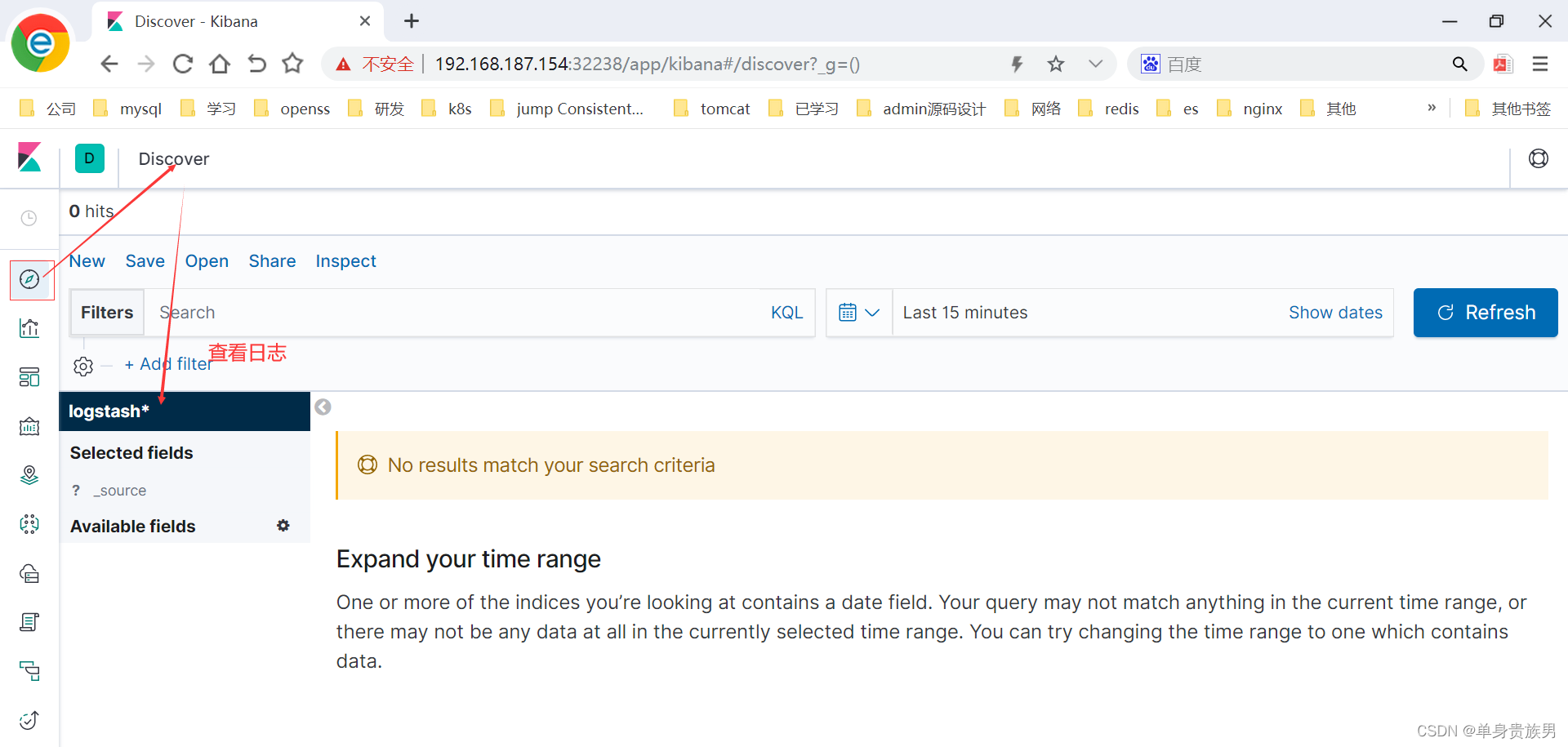Image resolution: width=1568 pixels, height=747 pixels.
Task: Open Uptime icon in sidebar
Action: click(29, 720)
